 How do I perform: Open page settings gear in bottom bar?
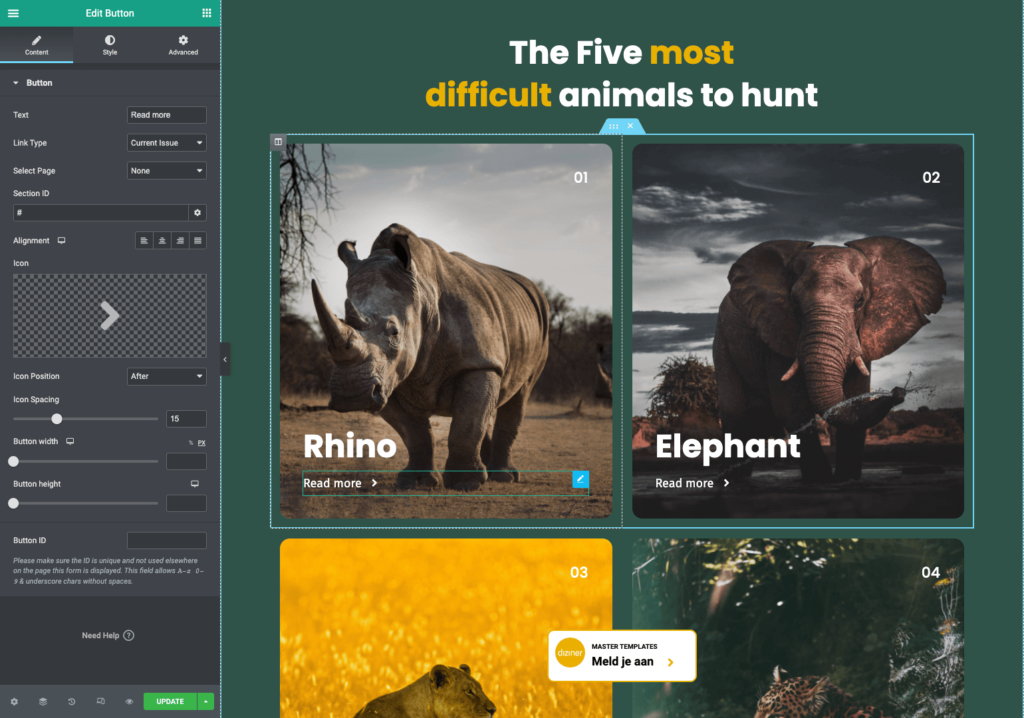pyautogui.click(x=14, y=702)
